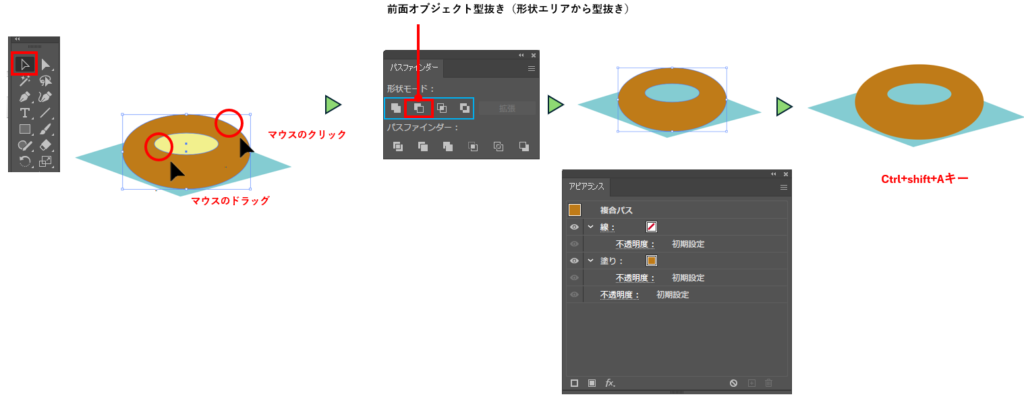
Task: Open the Appearance panel hamburger menu
Action: pyautogui.click(x=784, y=187)
